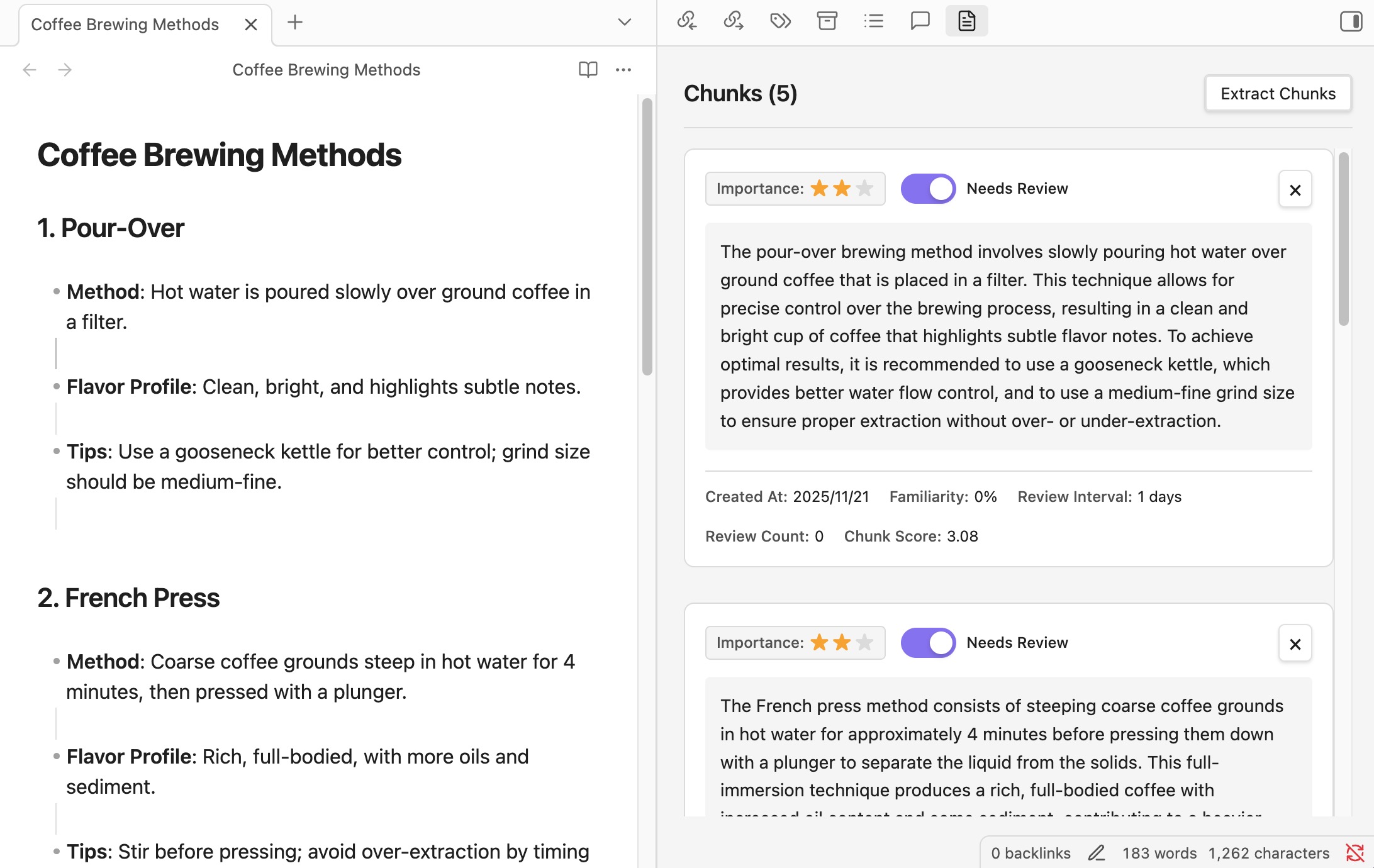Image resolution: width=1374 pixels, height=868 pixels.
Task: Switch note to reading view
Action: click(x=588, y=69)
